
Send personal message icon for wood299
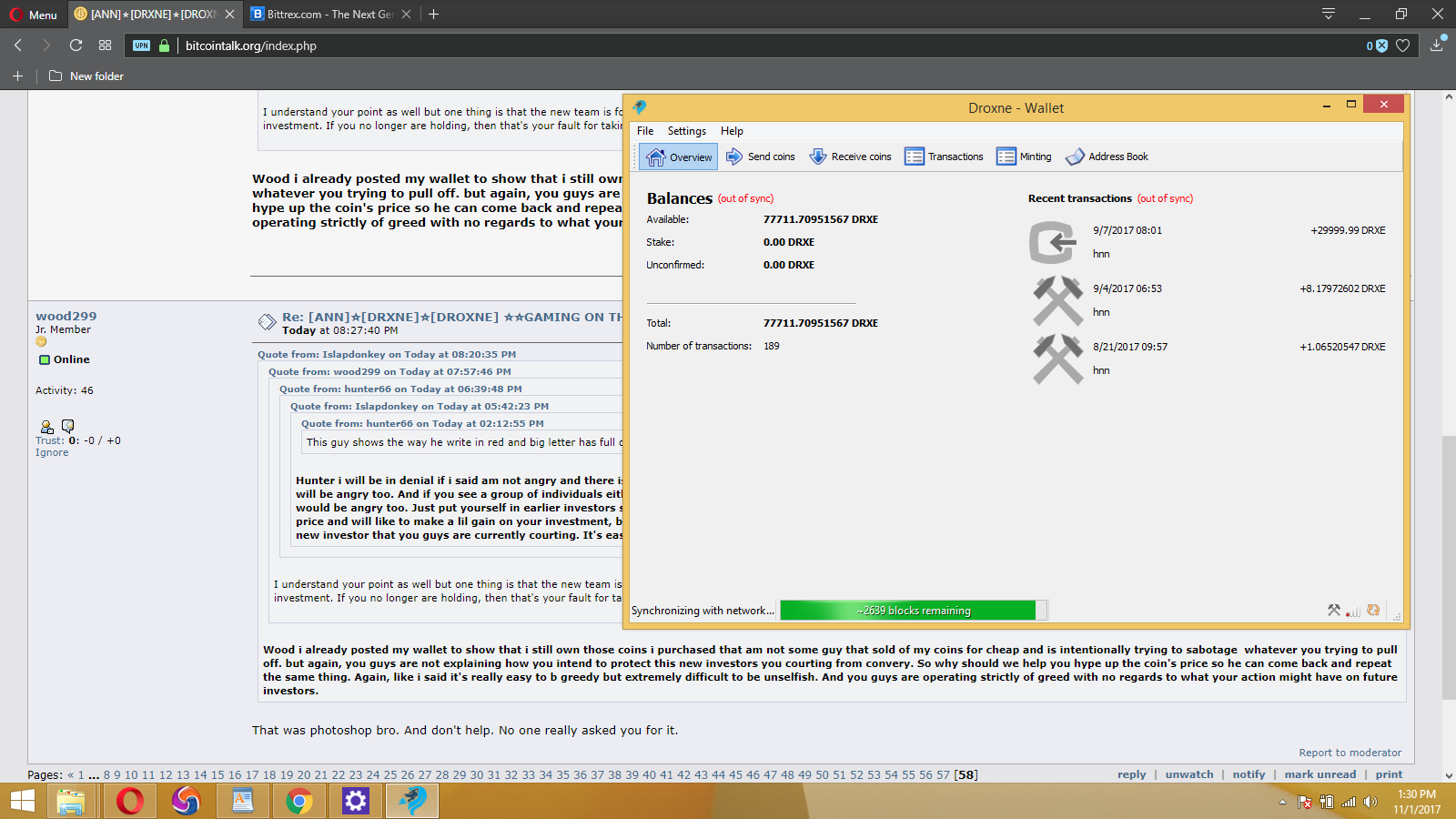(x=67, y=426)
